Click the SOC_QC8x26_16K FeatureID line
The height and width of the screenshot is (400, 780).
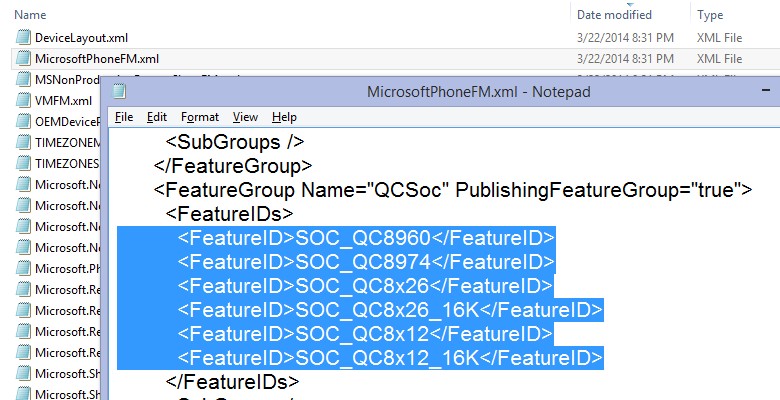point(390,309)
